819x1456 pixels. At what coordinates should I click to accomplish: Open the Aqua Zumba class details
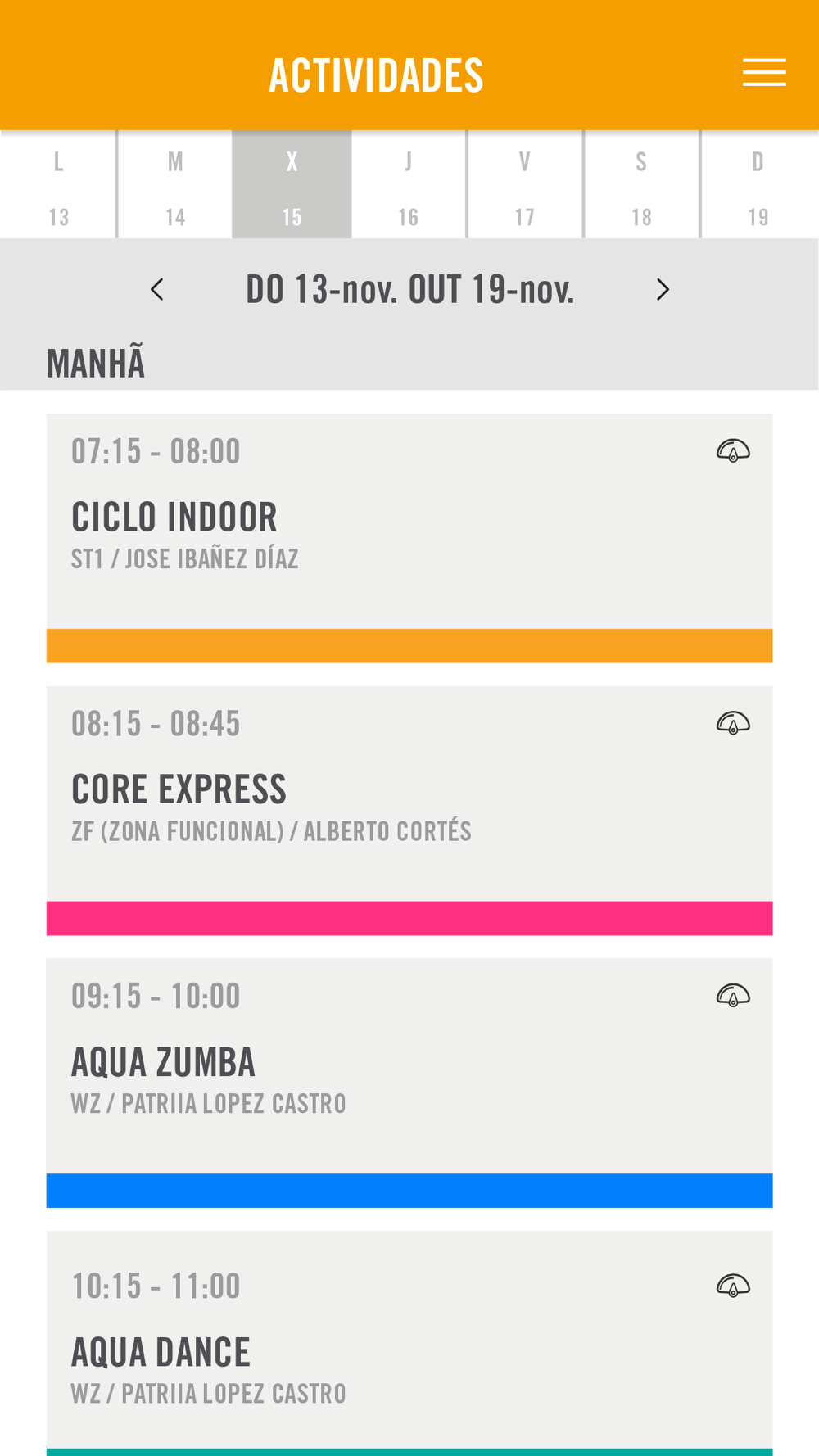coord(409,1083)
